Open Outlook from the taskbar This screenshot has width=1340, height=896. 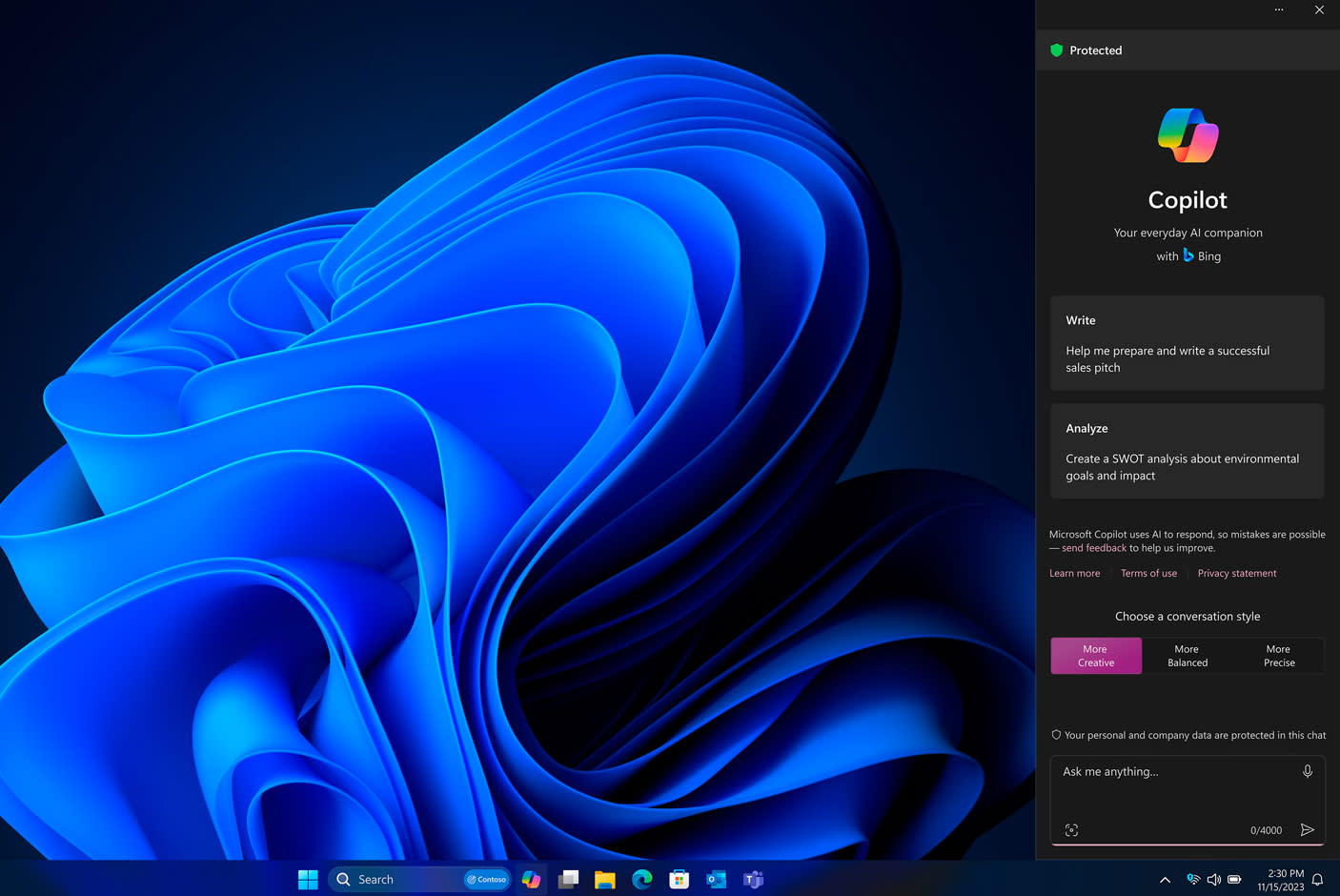click(x=716, y=879)
